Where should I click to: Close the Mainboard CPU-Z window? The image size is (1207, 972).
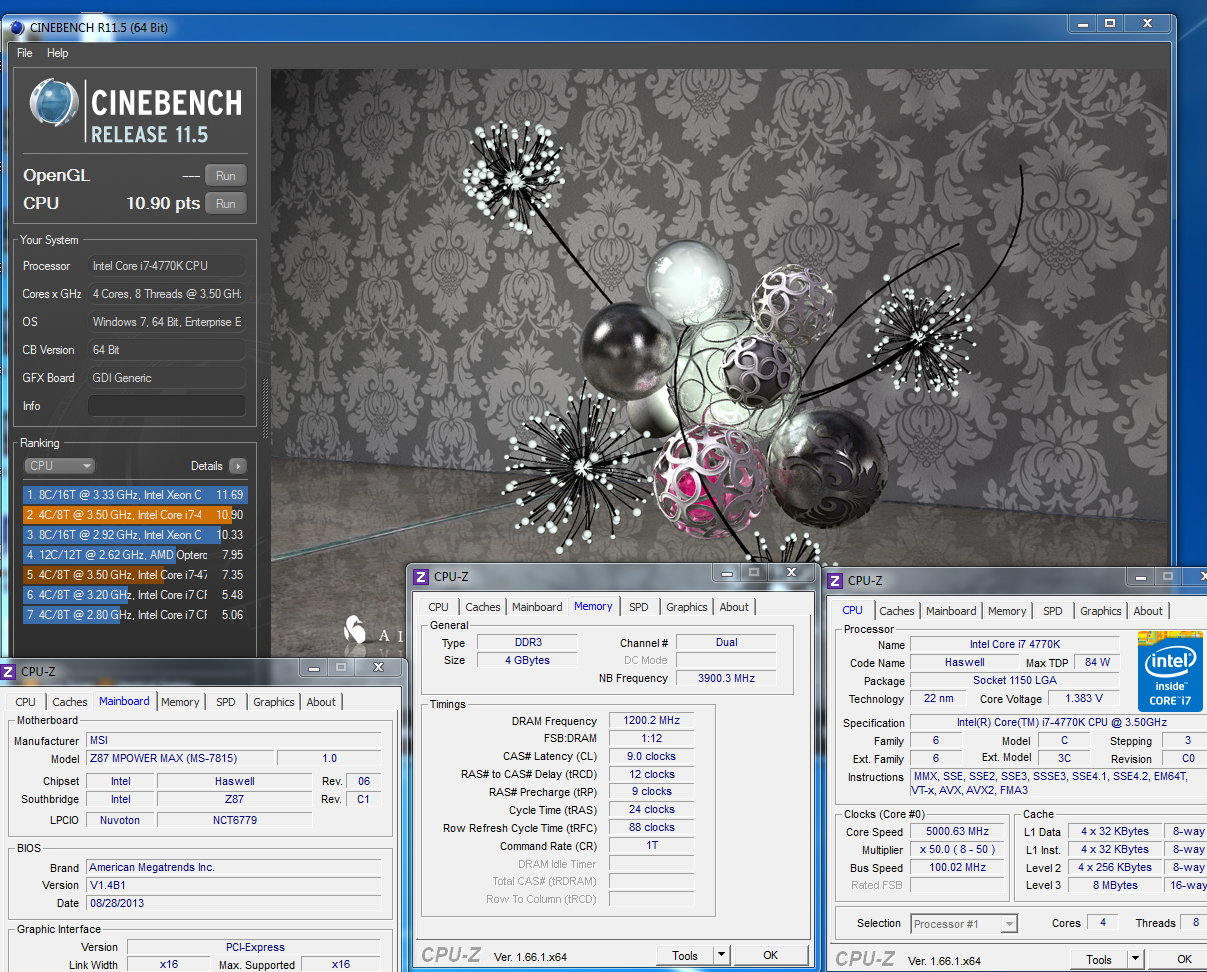click(378, 667)
